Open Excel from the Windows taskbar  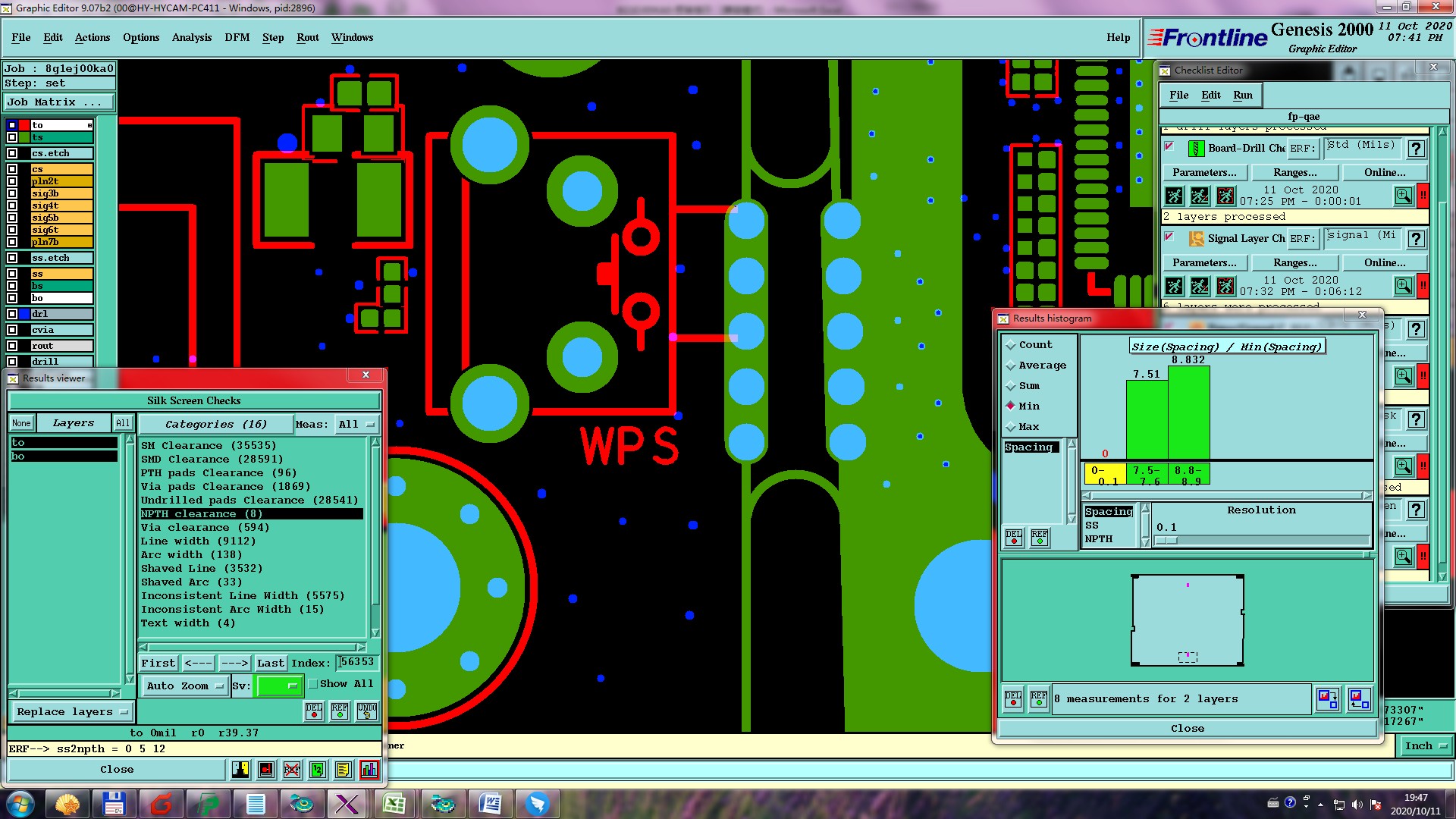click(x=394, y=804)
